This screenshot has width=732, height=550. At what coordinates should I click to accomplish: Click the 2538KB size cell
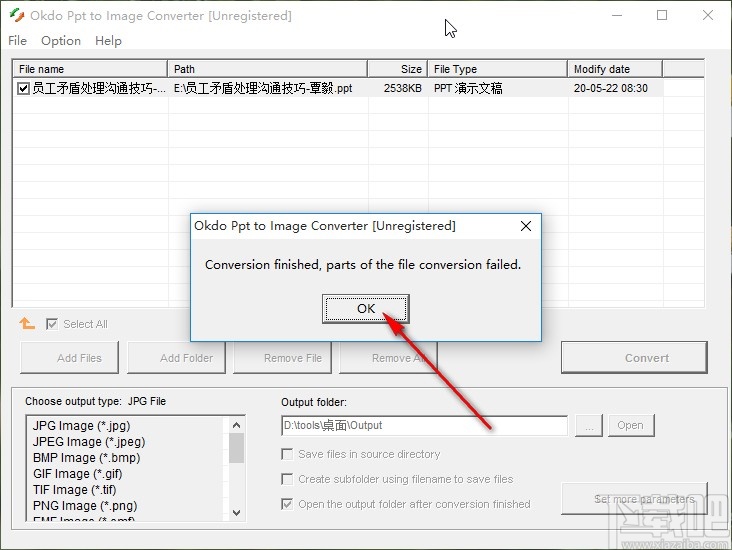[402, 88]
